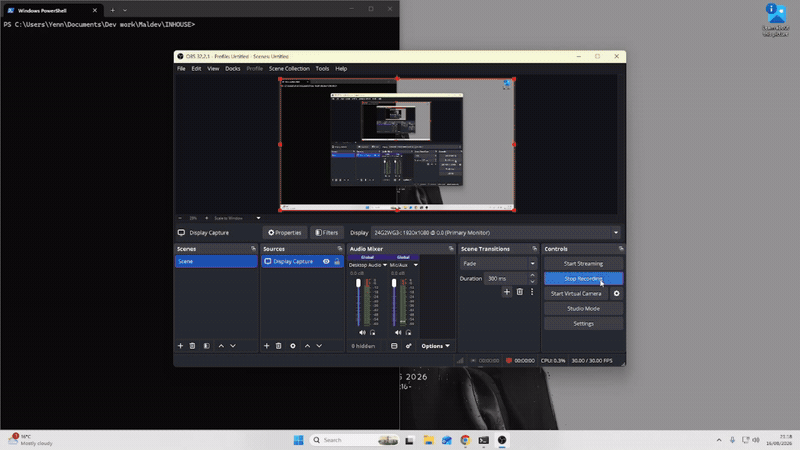The image size is (800, 450).
Task: Open Audio Mixer Options dropdown
Action: (x=435, y=346)
